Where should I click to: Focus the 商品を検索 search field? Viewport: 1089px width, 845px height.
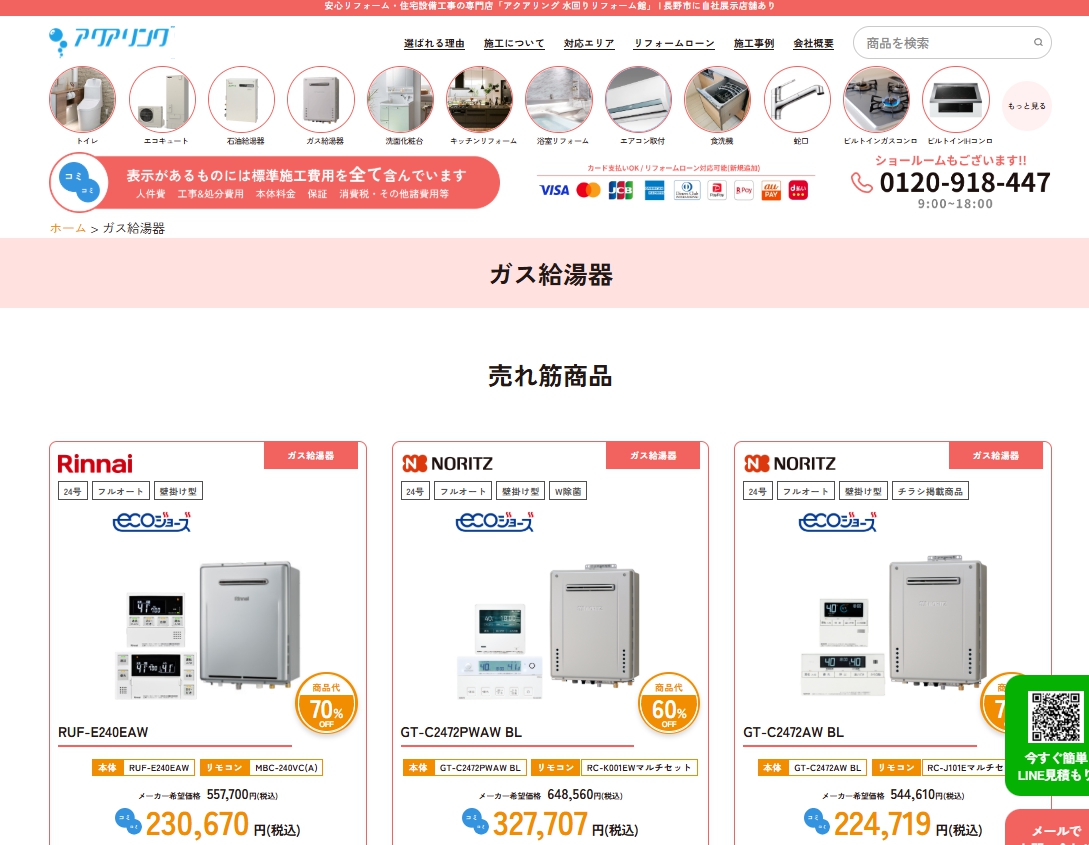(952, 42)
